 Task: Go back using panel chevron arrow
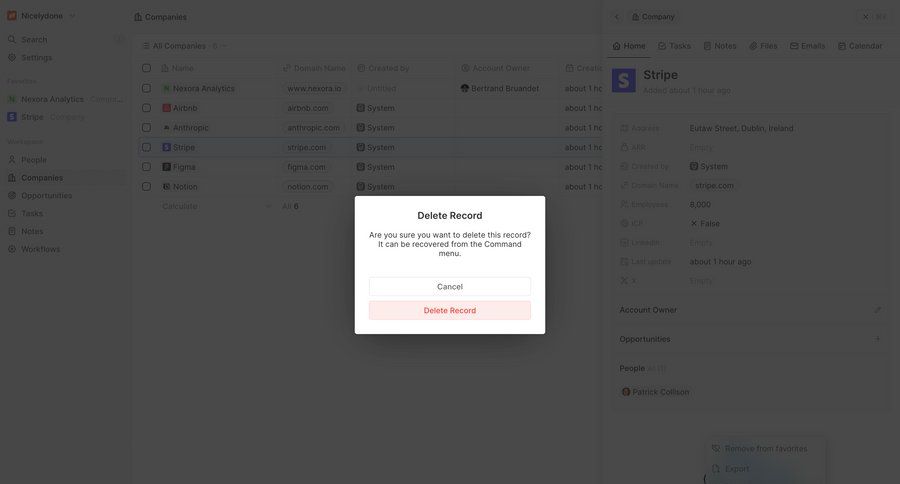617,17
